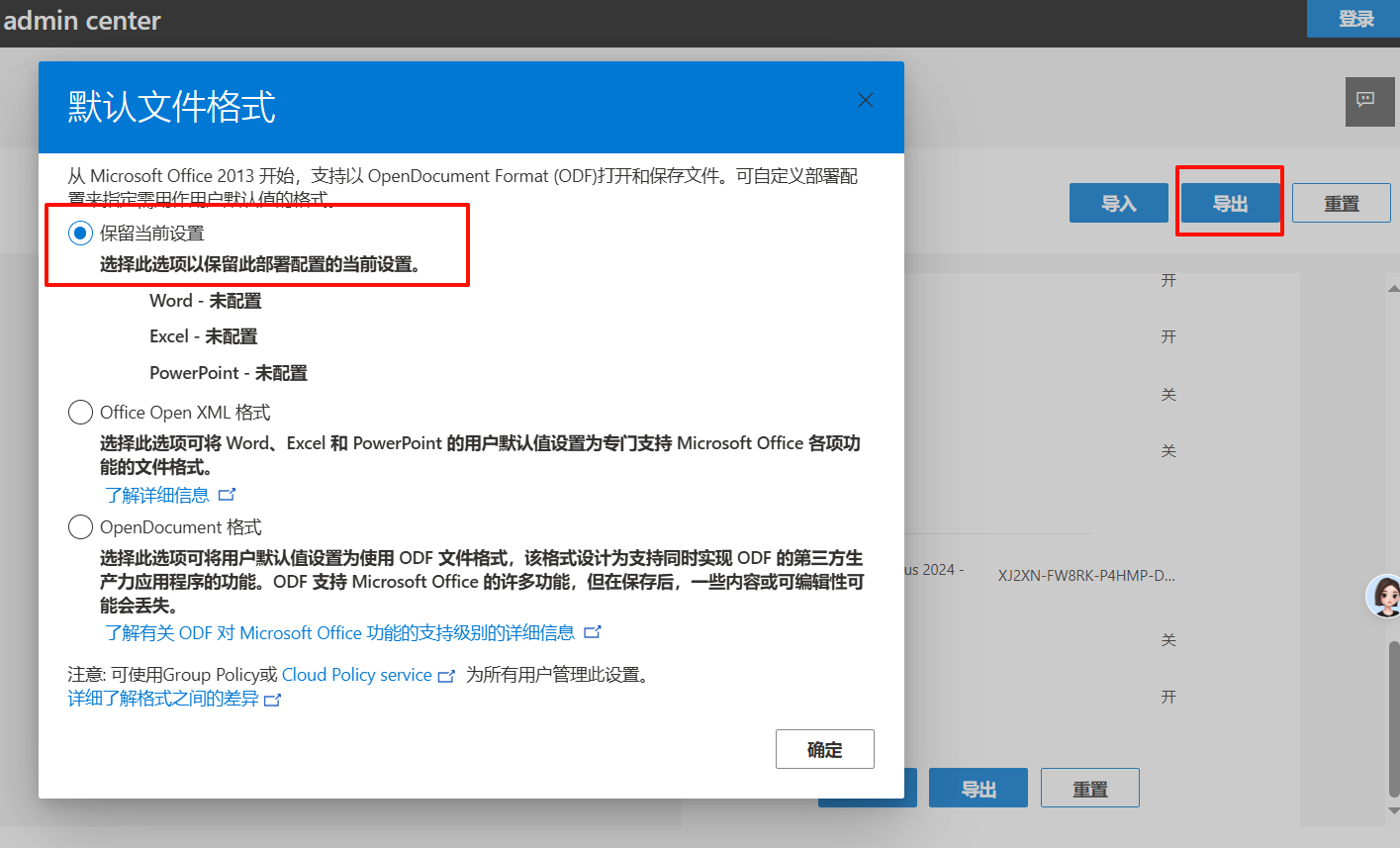Click the 默认文件格式 dialog title
The image size is (1400, 848).
171,107
